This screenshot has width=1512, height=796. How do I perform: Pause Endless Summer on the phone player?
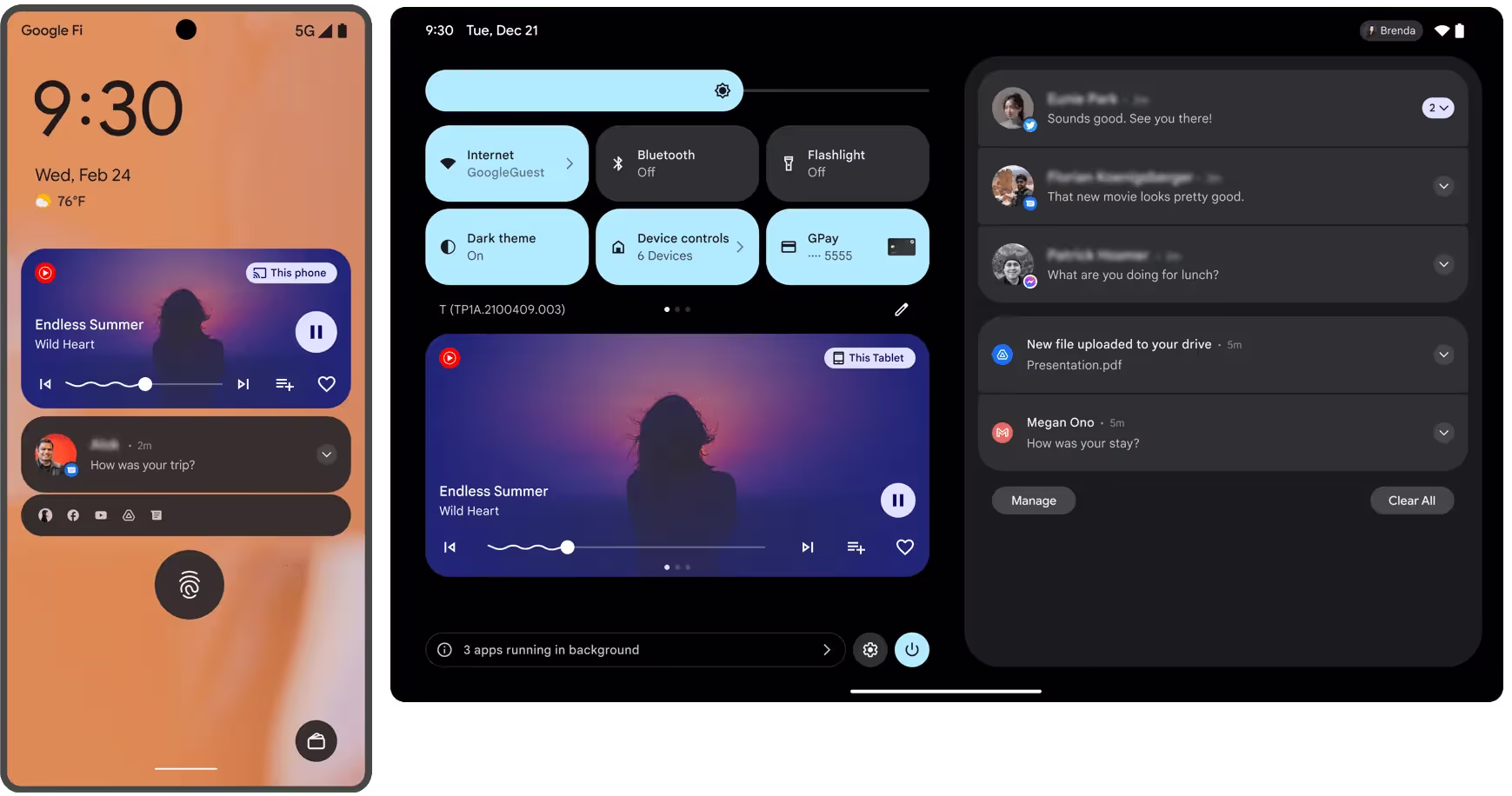point(316,332)
